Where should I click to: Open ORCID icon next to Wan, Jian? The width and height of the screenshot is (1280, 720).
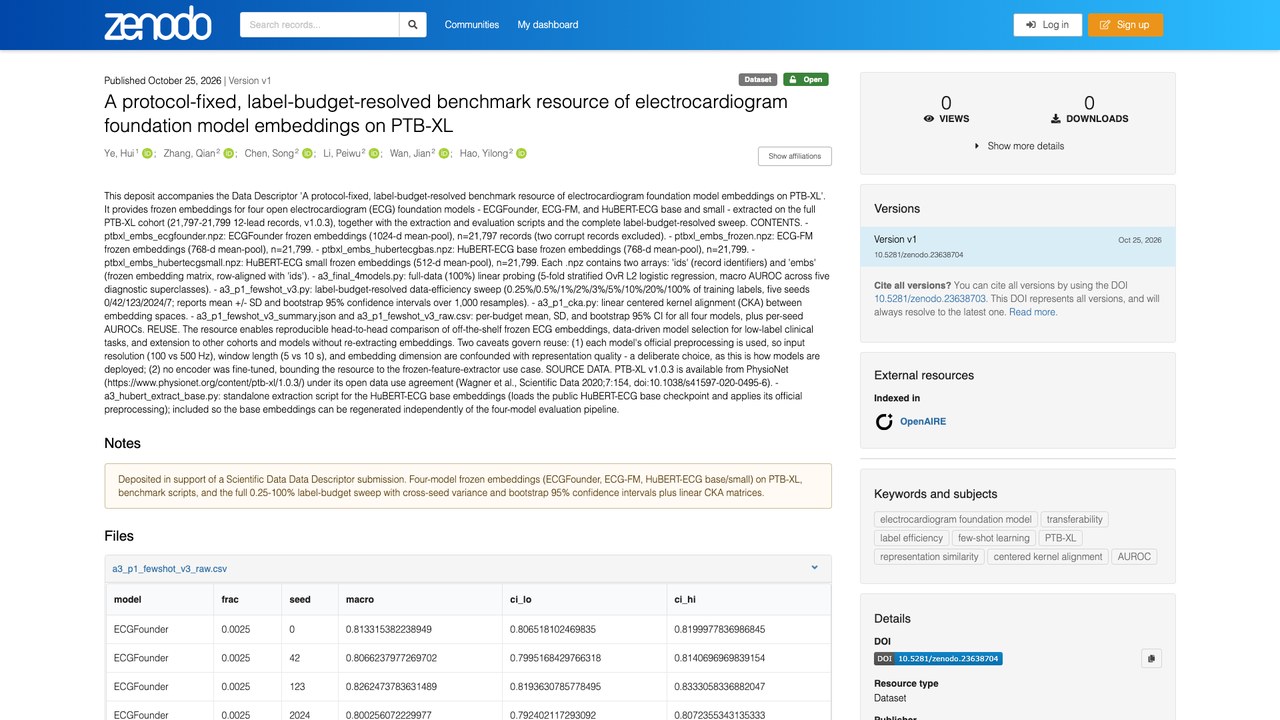pyautogui.click(x=444, y=154)
